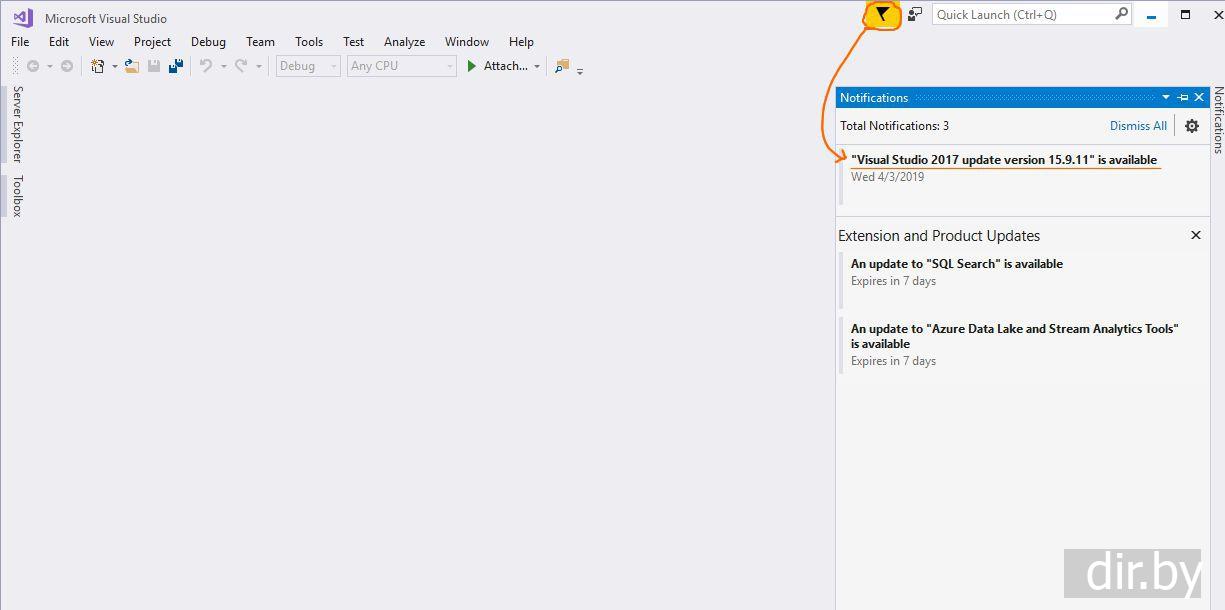Expand the Attach button dropdown arrow
1225x610 pixels.
click(x=537, y=66)
